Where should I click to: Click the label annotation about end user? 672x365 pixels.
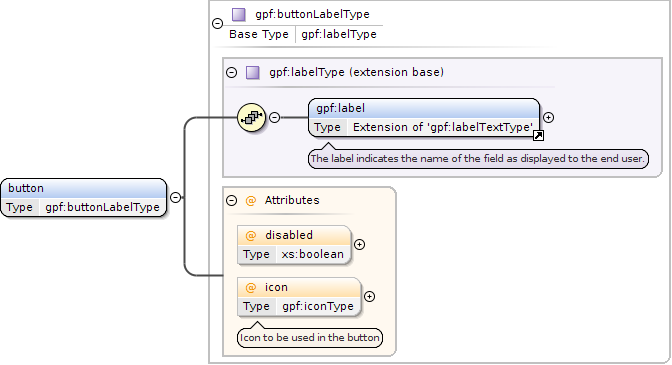pos(478,159)
